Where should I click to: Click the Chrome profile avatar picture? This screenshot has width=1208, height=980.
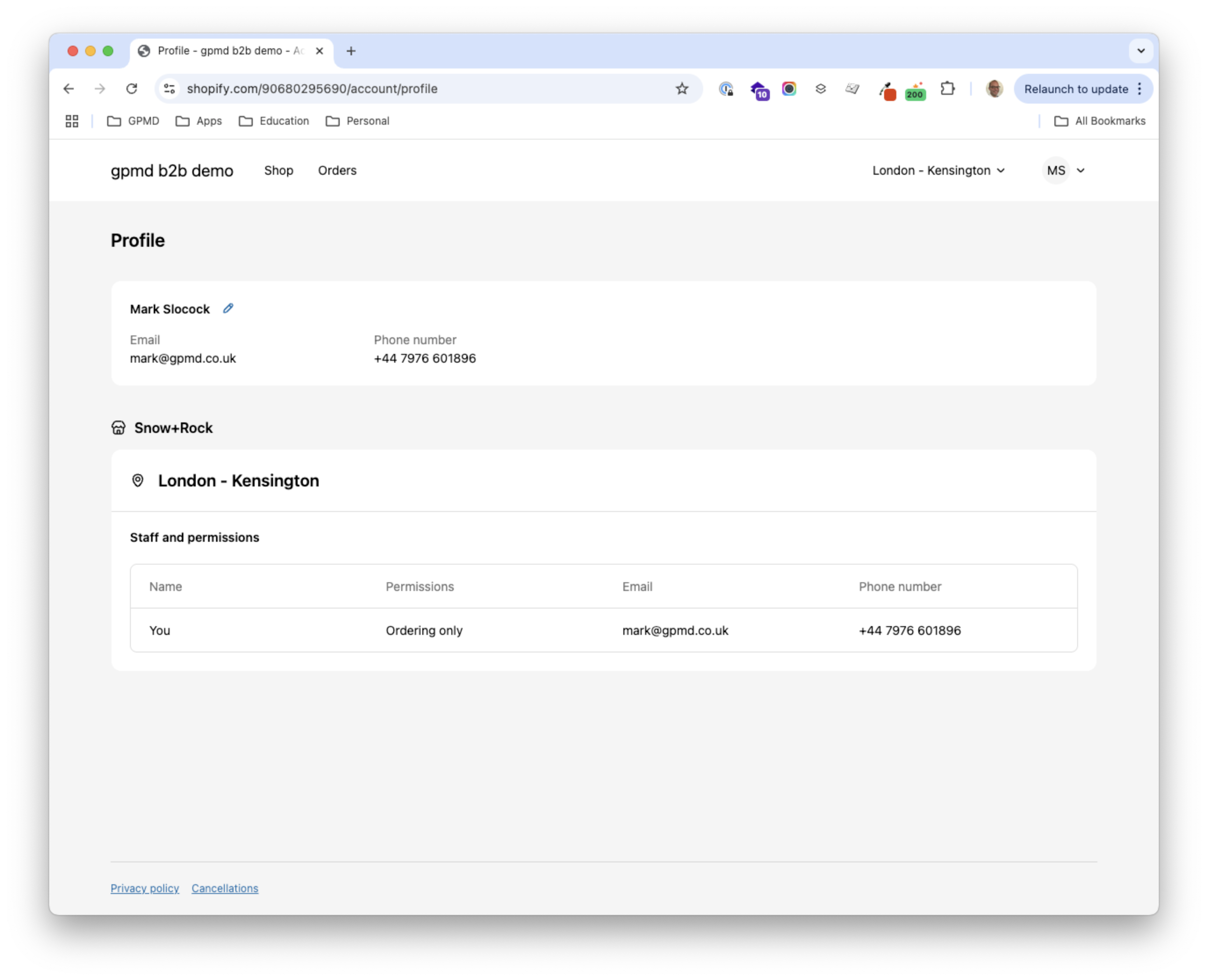tap(994, 89)
